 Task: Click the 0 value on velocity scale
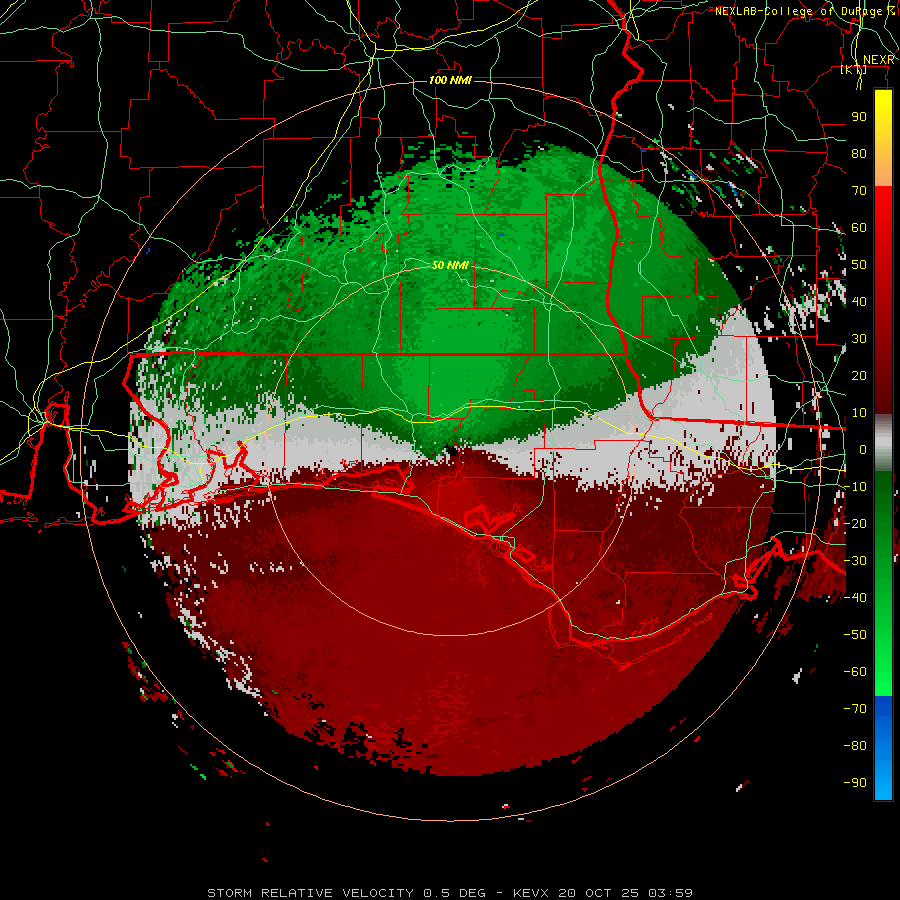[x=863, y=449]
